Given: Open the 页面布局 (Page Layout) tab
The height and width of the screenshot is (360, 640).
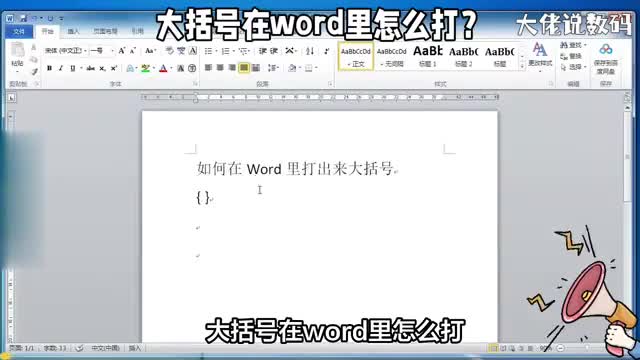Looking at the screenshot, I should click(x=105, y=31).
